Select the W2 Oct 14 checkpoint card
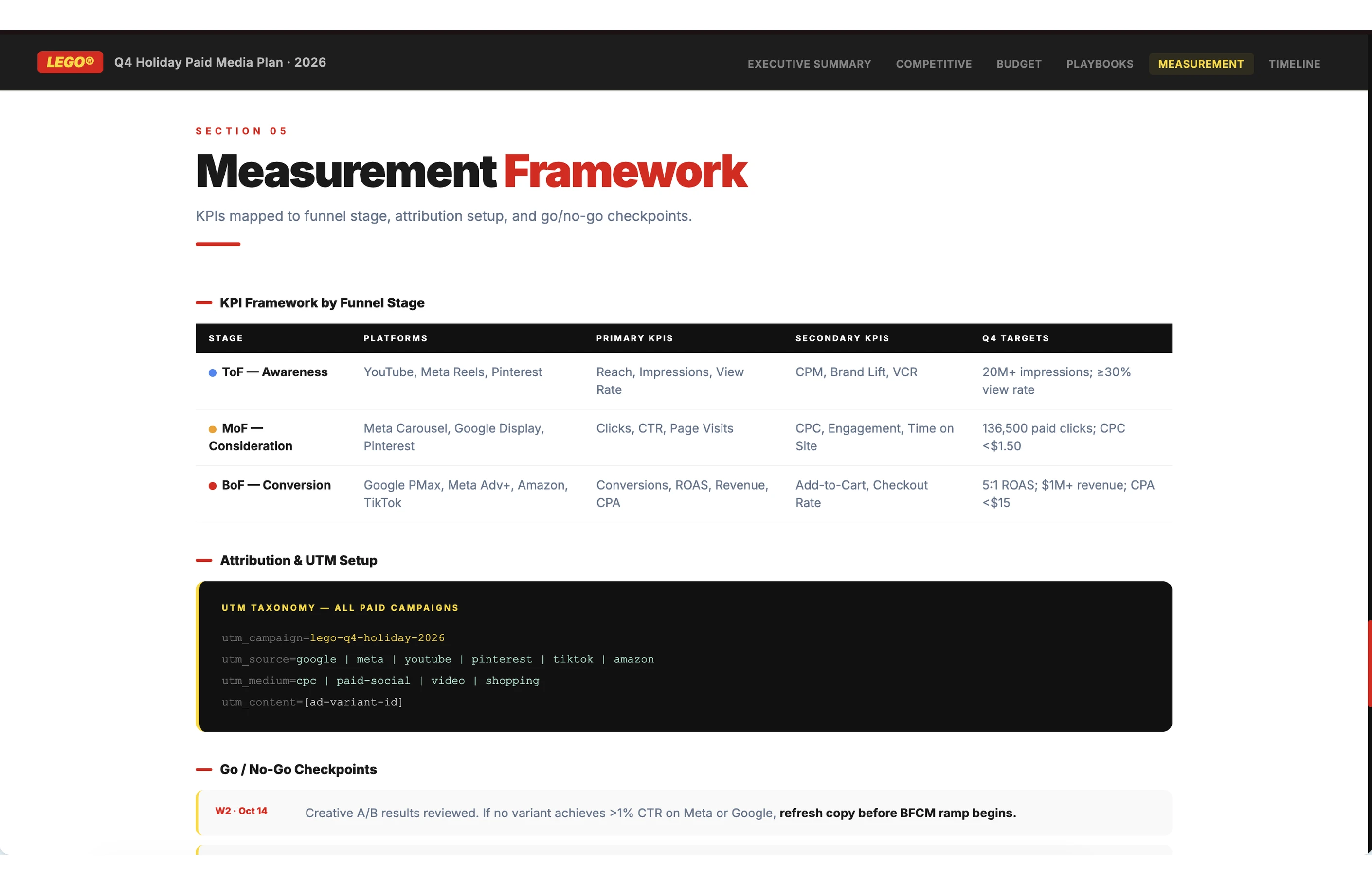This screenshot has width=1372, height=885. point(683,813)
